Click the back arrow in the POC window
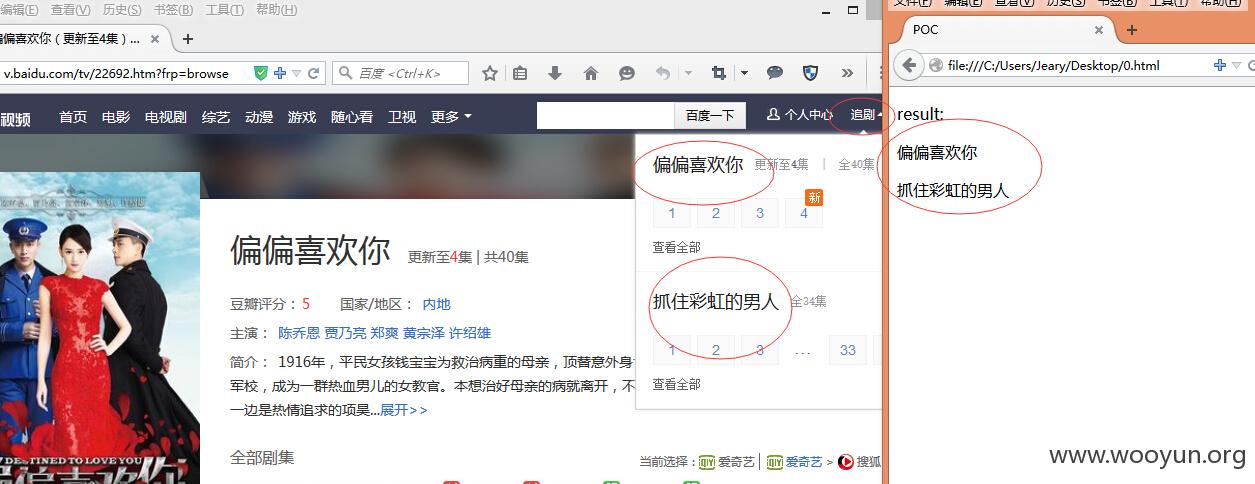The width and height of the screenshot is (1255, 484). tap(909, 66)
